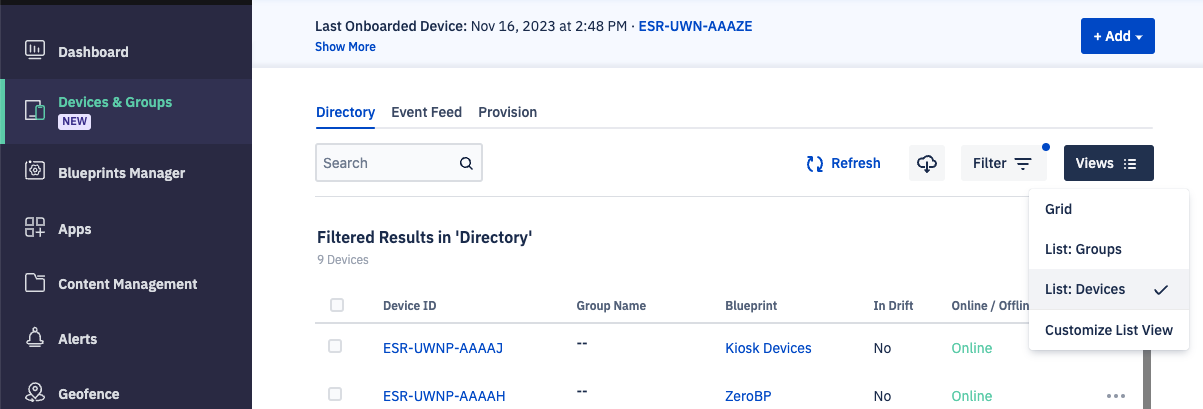This screenshot has height=409, width=1203.
Task: Open Blueprints Manager icon in sidebar
Action: point(35,172)
